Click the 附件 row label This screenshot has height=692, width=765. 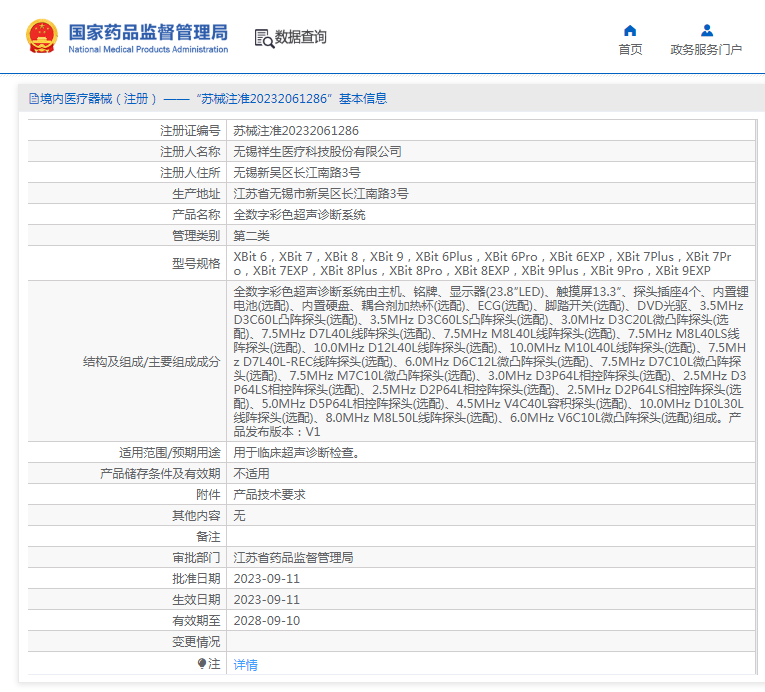(x=208, y=495)
